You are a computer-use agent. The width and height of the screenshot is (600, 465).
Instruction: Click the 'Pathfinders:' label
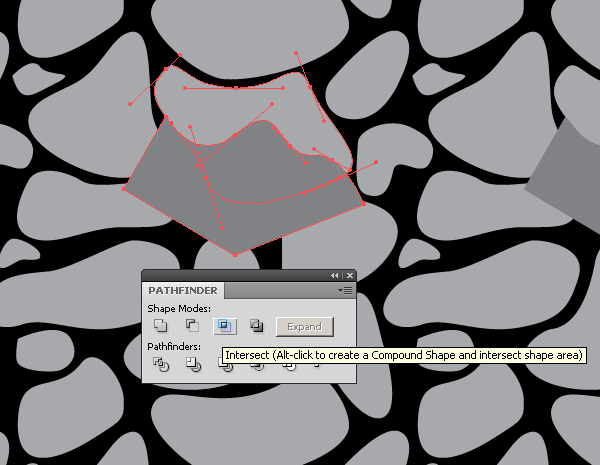(174, 347)
